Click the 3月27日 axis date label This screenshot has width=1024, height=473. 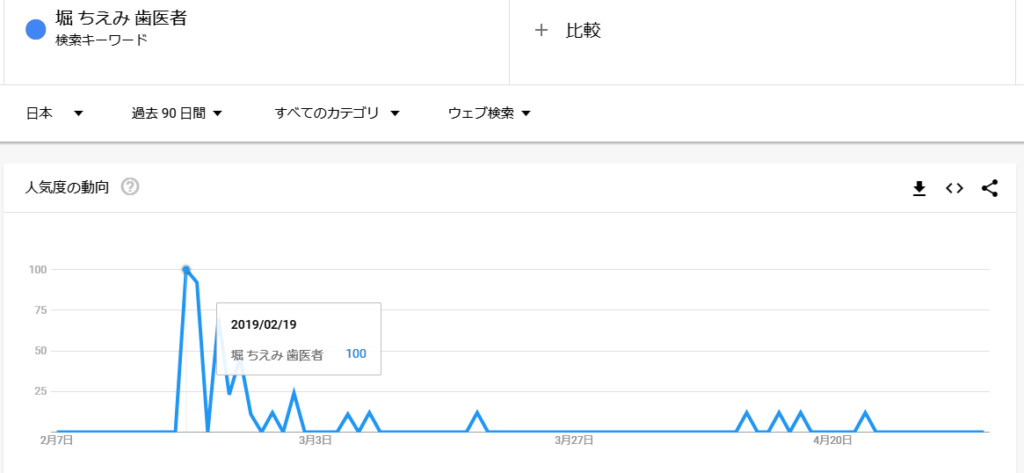click(575, 439)
